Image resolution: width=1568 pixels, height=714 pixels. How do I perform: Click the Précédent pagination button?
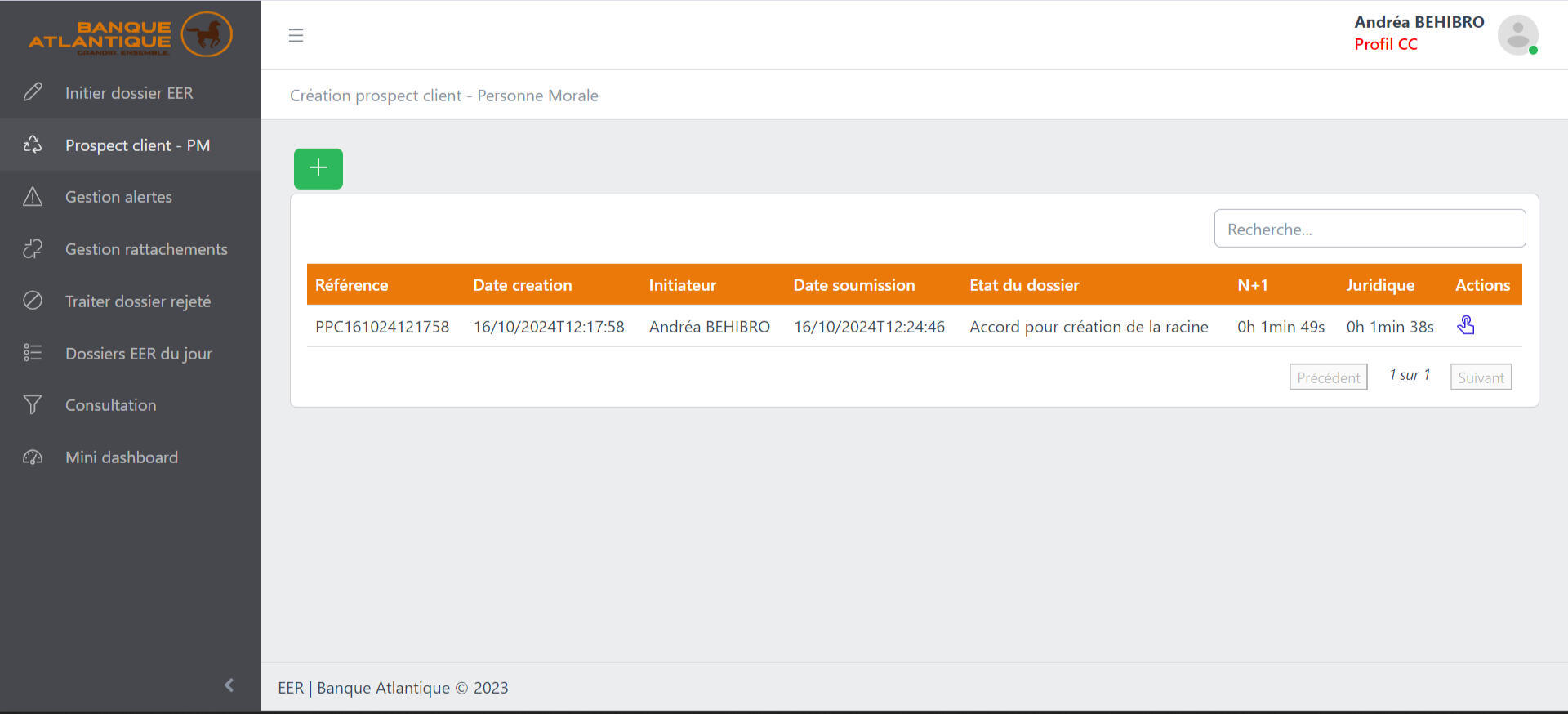[x=1328, y=377]
